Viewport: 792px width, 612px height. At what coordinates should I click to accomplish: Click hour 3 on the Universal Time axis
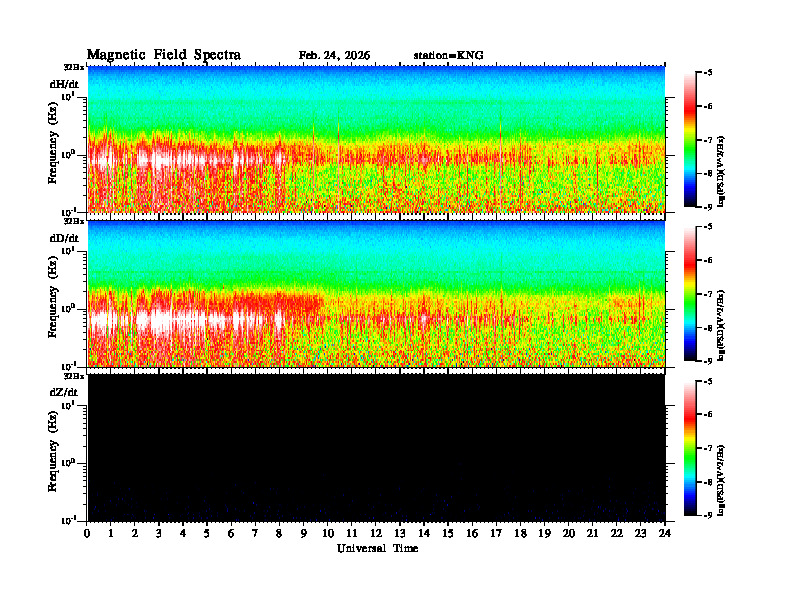[159, 534]
